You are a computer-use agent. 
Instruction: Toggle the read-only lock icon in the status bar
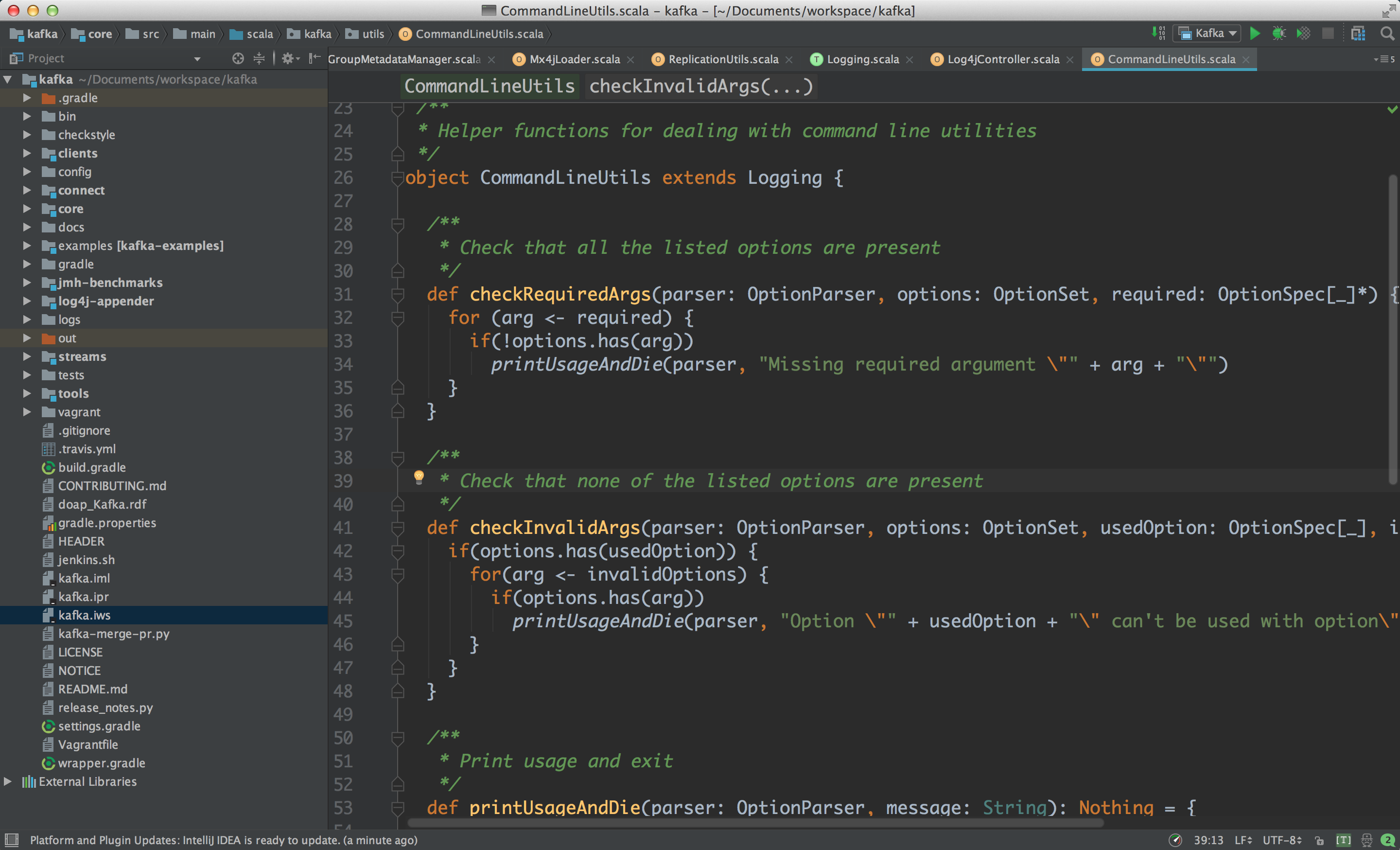tap(1319, 840)
